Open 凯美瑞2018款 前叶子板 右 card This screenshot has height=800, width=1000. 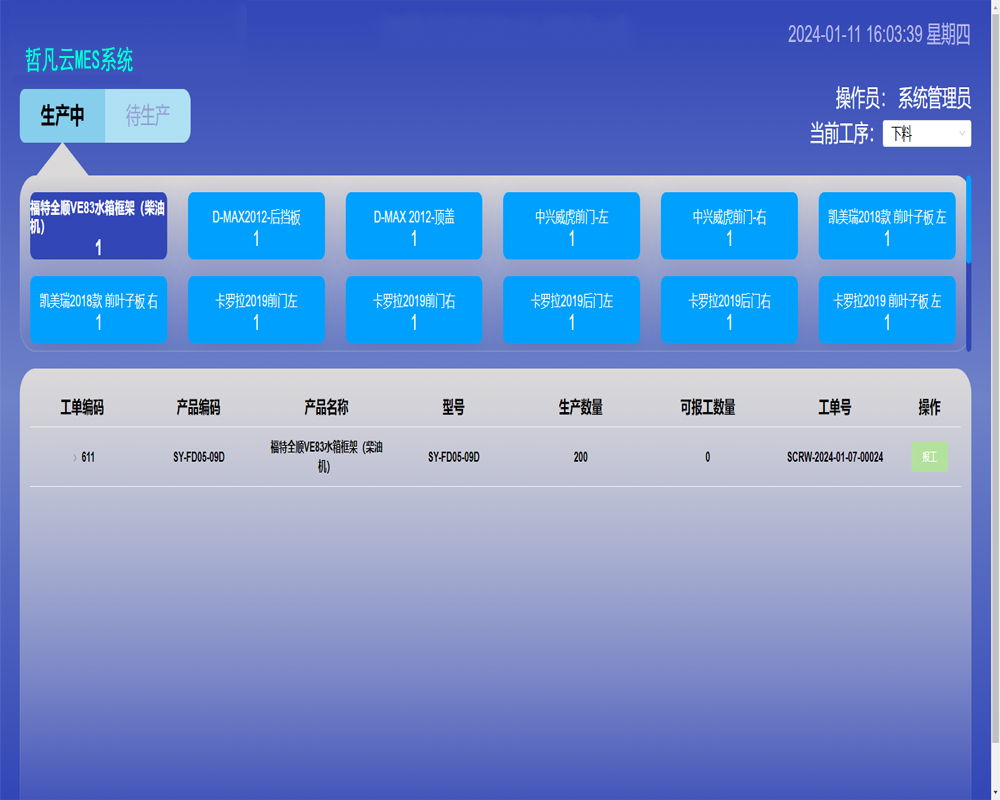(x=98, y=310)
